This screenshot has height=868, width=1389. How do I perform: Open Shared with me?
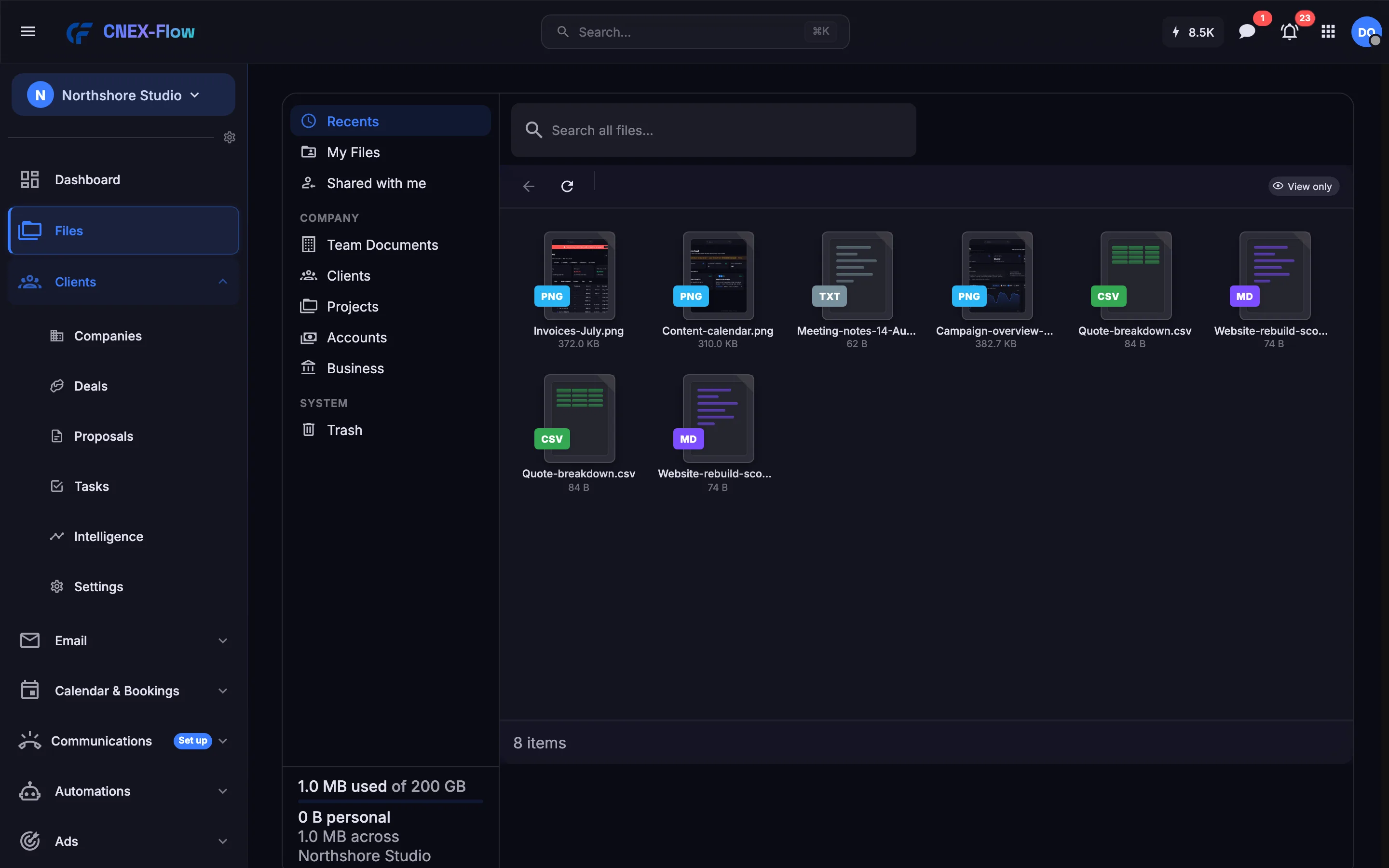(390, 183)
